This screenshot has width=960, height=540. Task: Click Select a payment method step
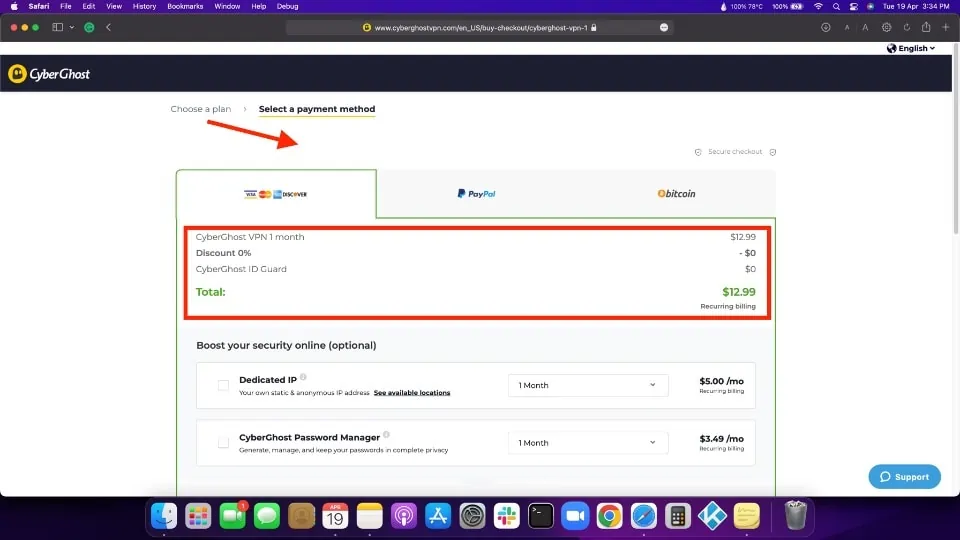[x=317, y=109]
